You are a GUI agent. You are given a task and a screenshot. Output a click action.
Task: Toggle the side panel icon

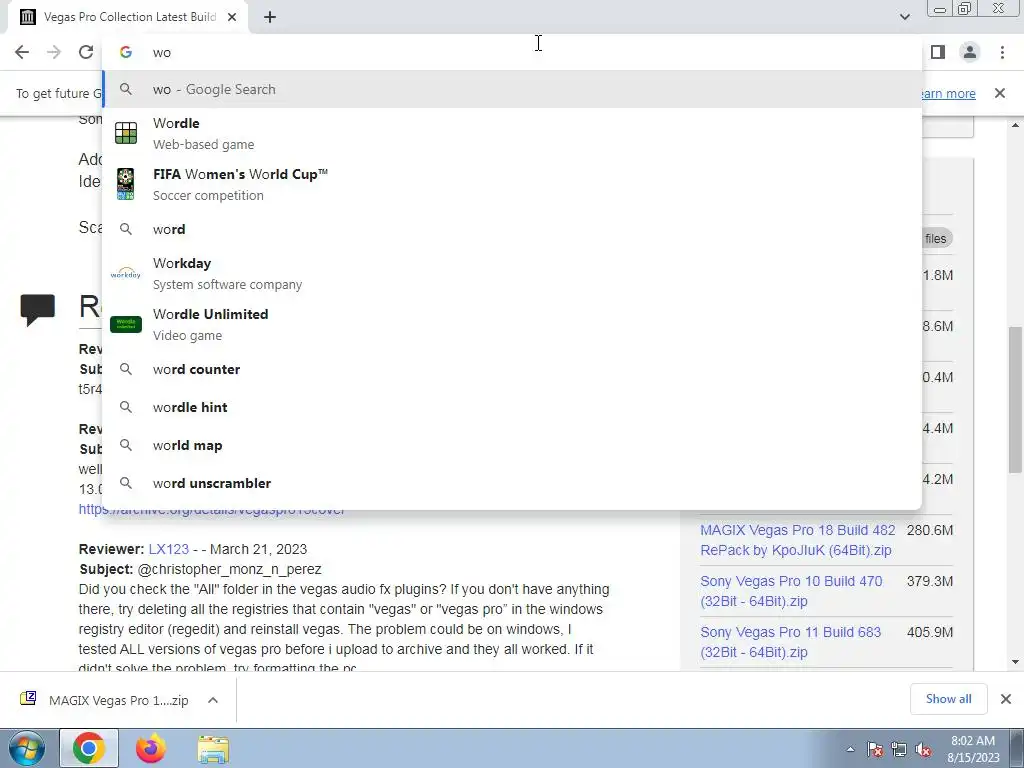(x=938, y=52)
